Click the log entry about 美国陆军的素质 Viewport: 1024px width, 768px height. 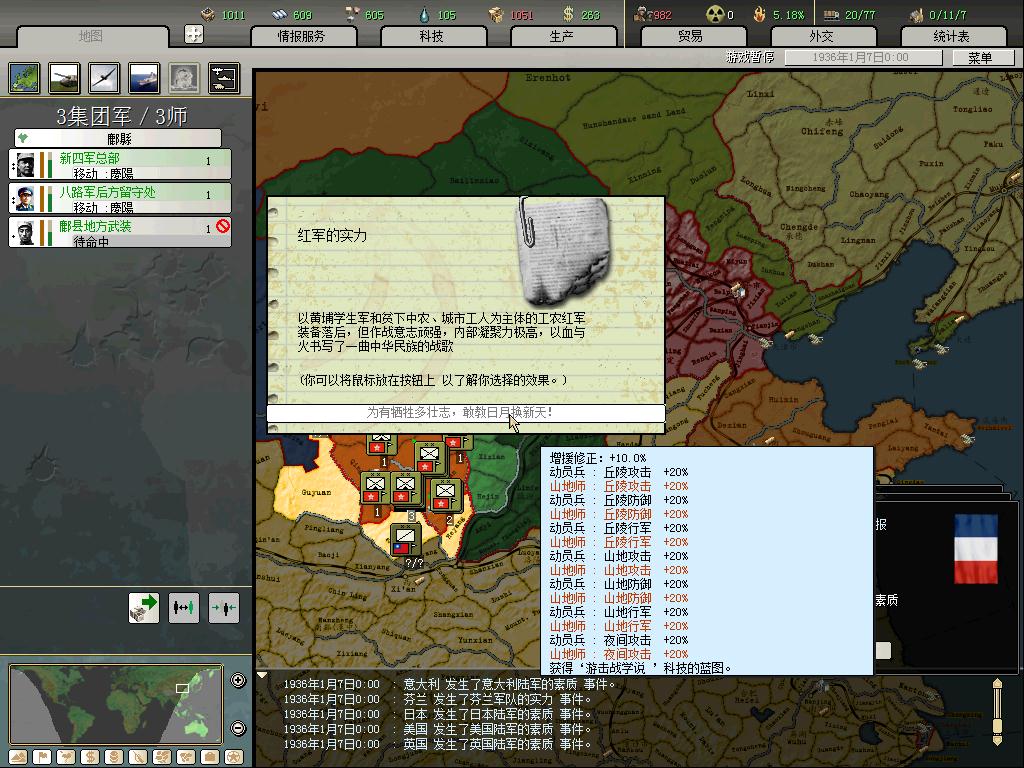pyautogui.click(x=438, y=729)
